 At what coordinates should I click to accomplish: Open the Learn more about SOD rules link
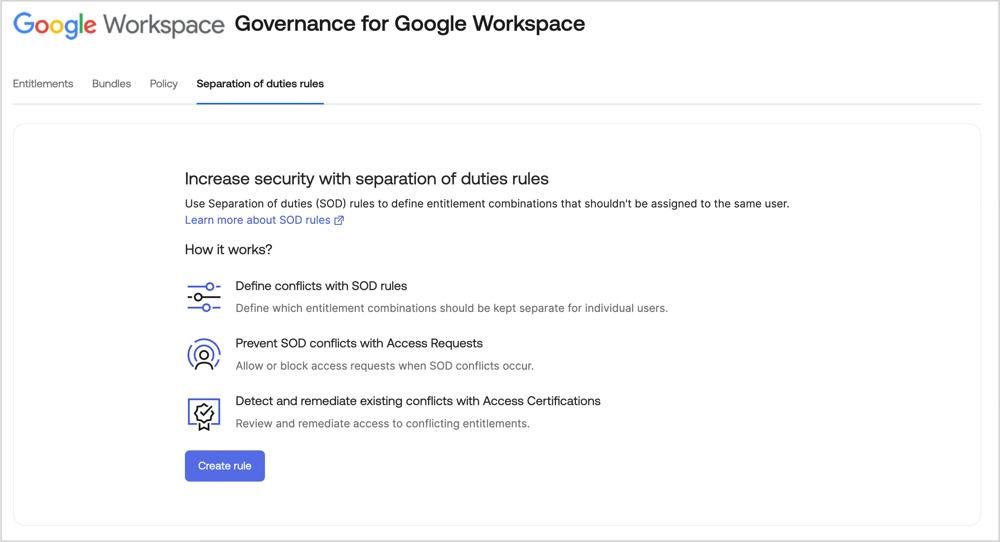(264, 220)
